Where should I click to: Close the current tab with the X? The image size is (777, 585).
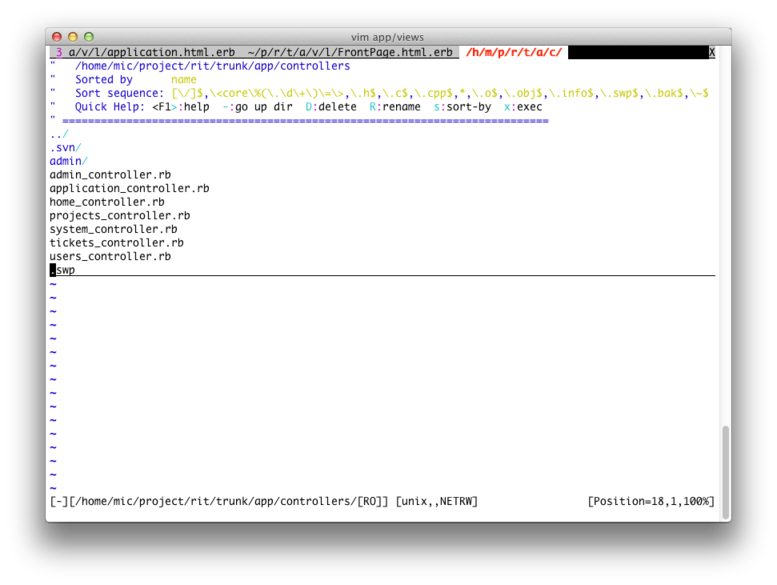(712, 52)
